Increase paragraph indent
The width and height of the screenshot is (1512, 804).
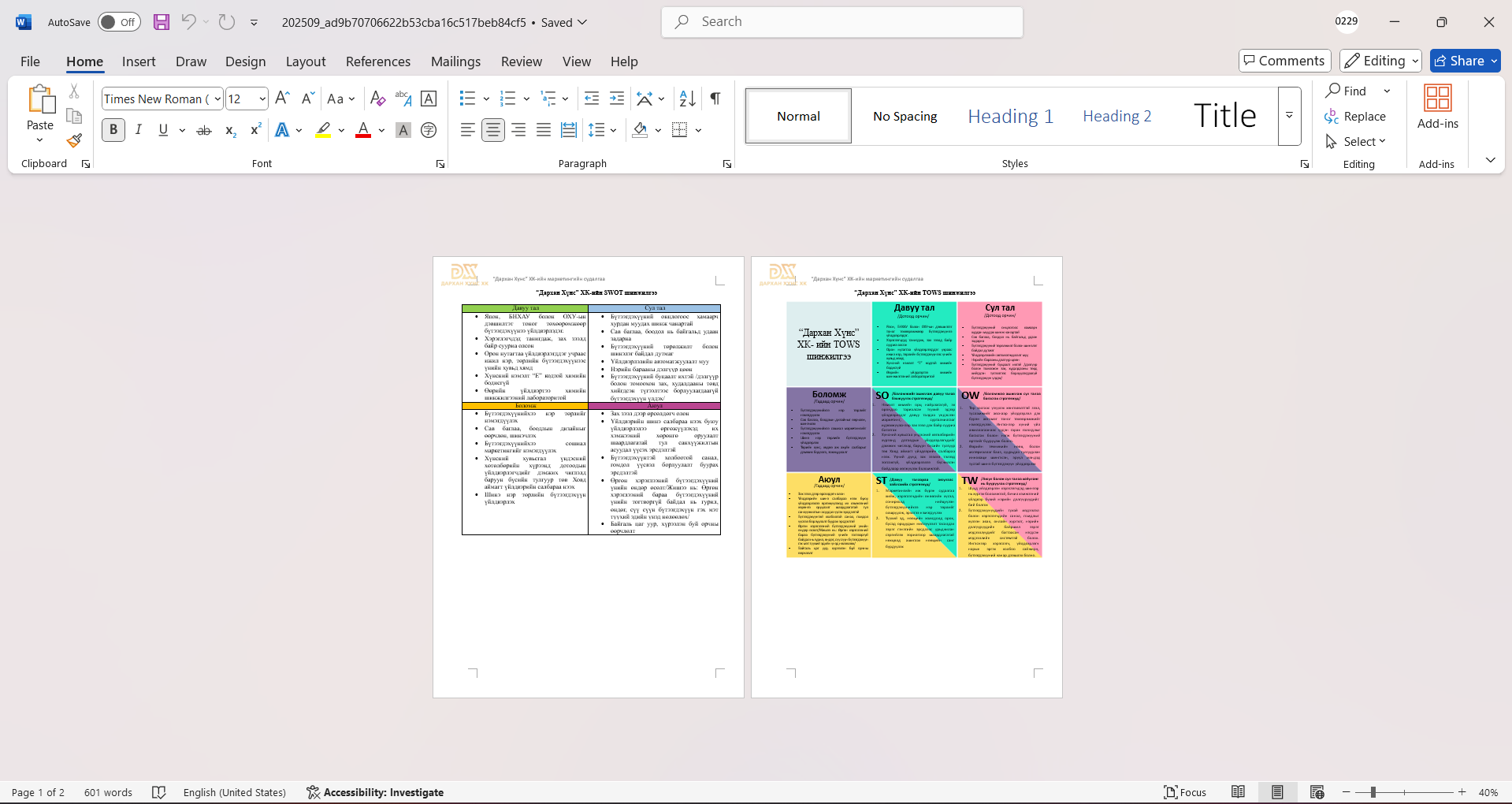pos(617,99)
